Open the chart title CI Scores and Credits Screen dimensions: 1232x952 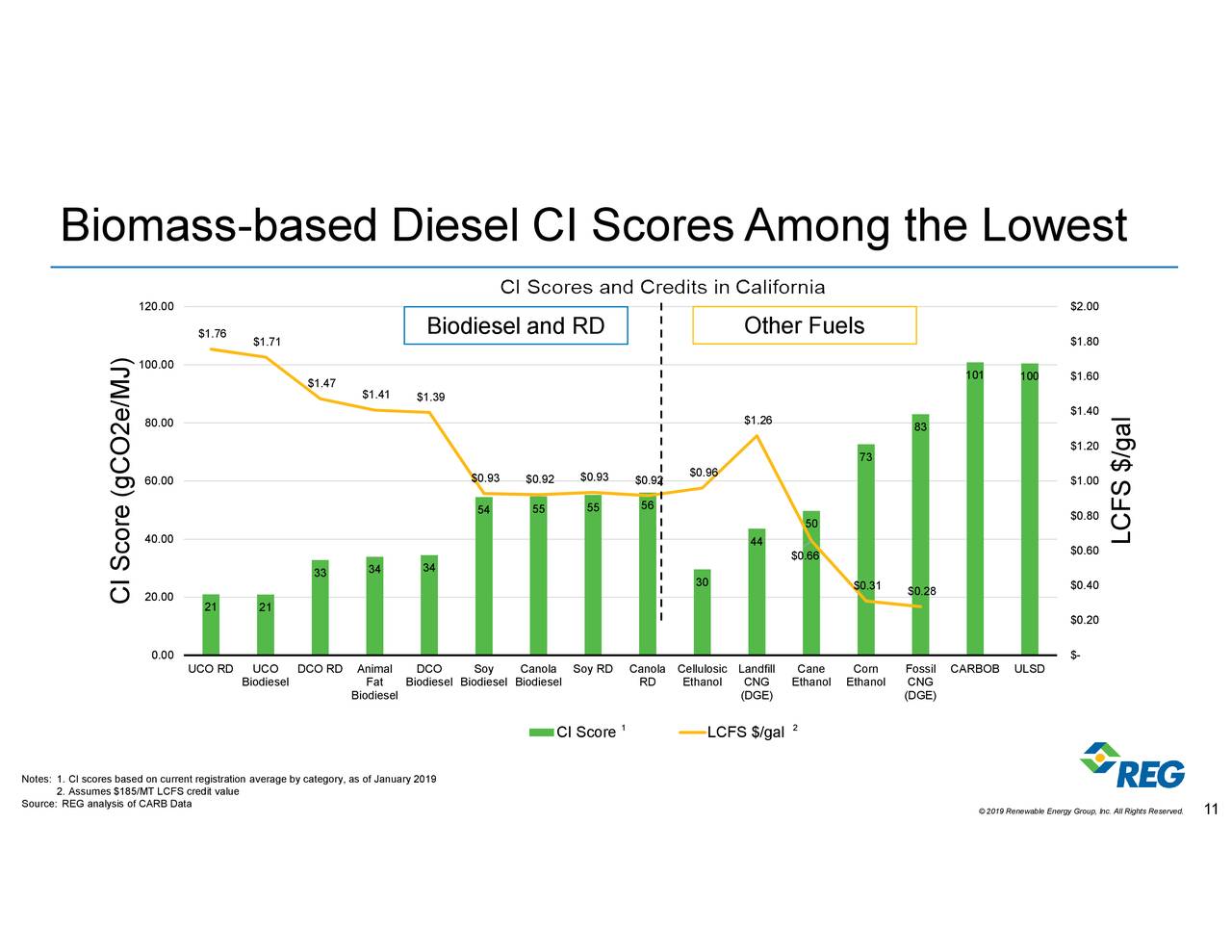coord(663,287)
